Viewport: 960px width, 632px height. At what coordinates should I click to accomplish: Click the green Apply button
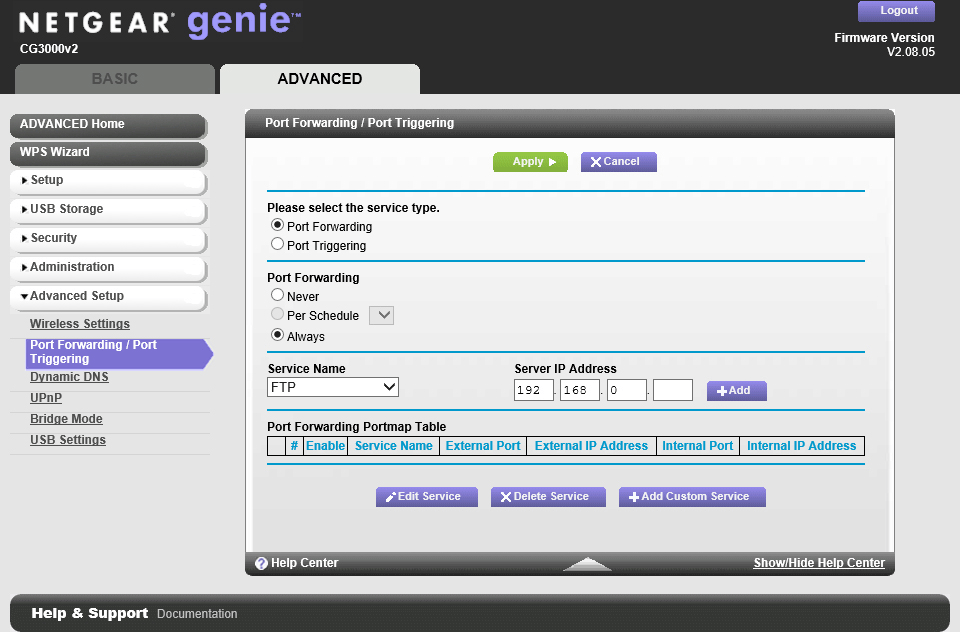[x=530, y=162]
